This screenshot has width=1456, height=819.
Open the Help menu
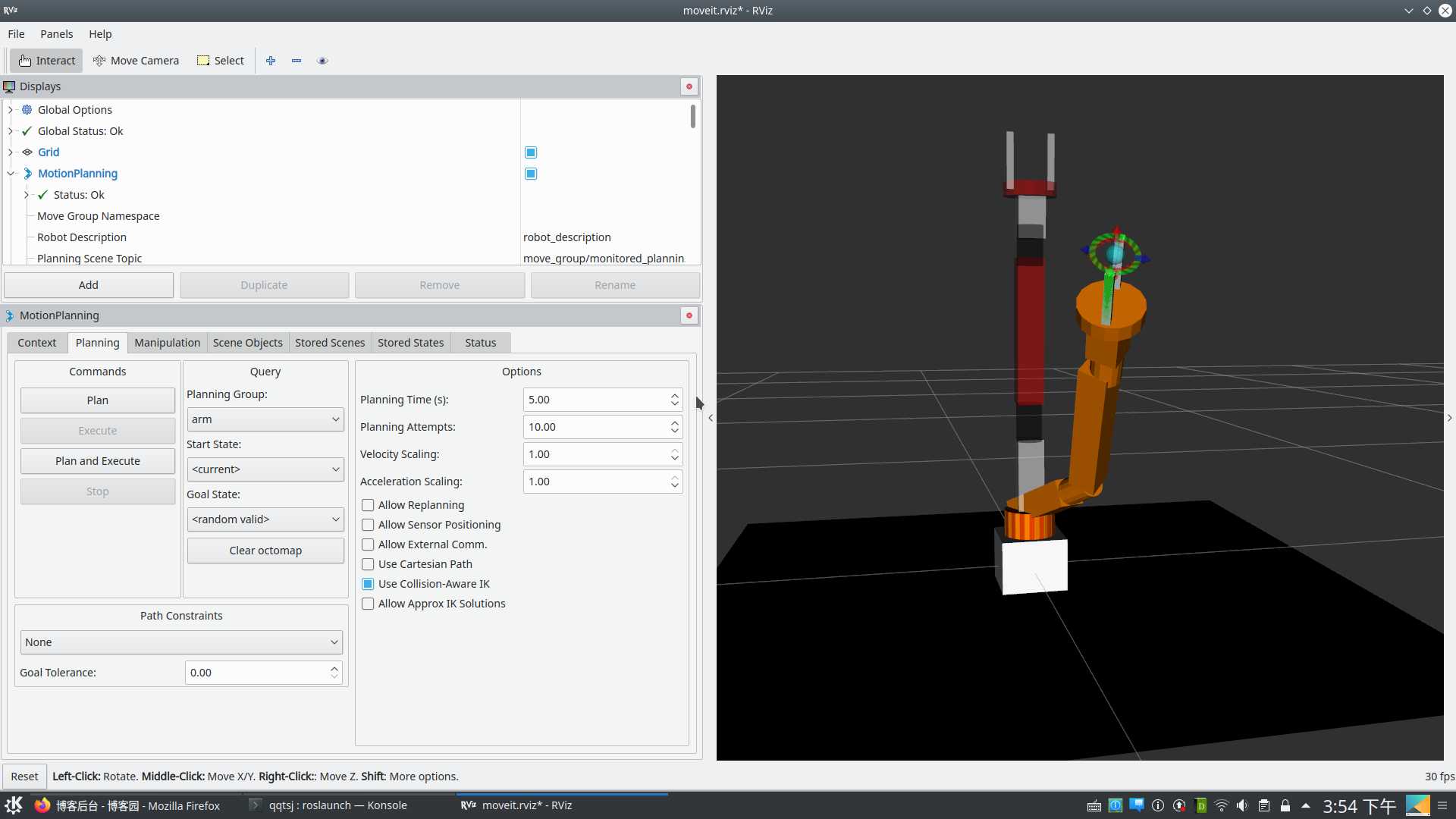(x=100, y=34)
